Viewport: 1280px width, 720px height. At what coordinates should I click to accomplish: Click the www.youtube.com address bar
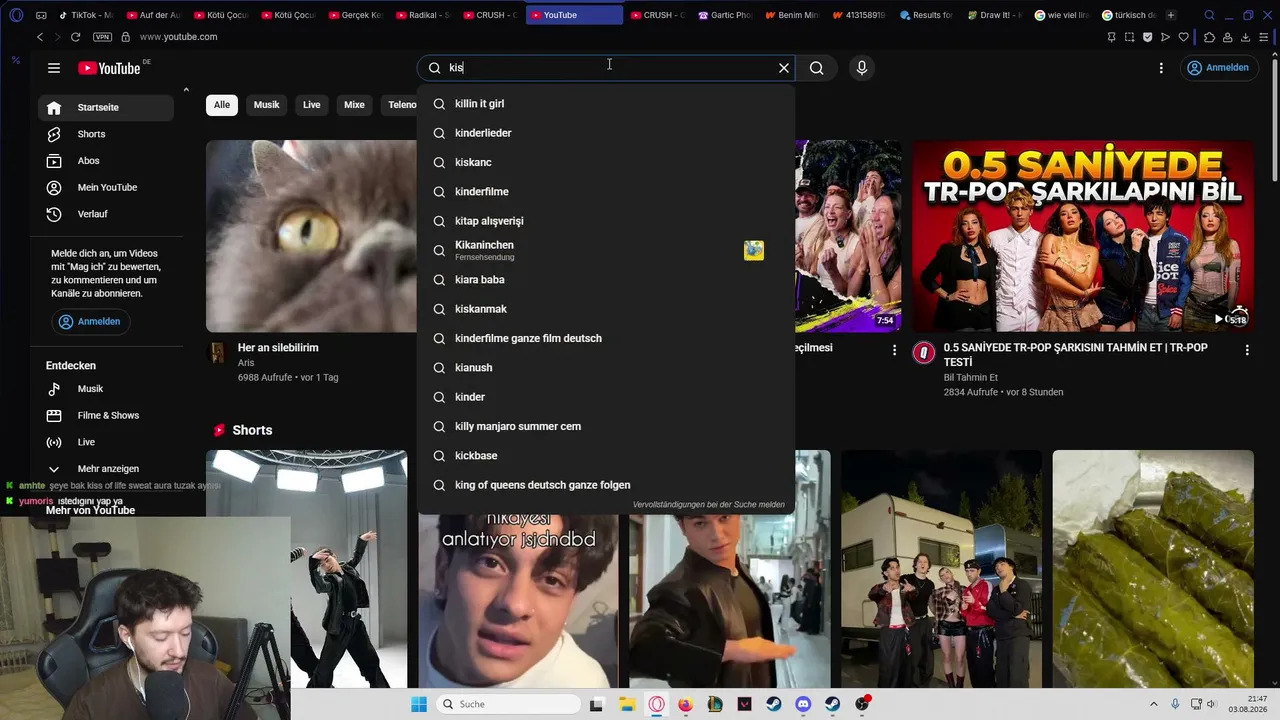pos(179,37)
